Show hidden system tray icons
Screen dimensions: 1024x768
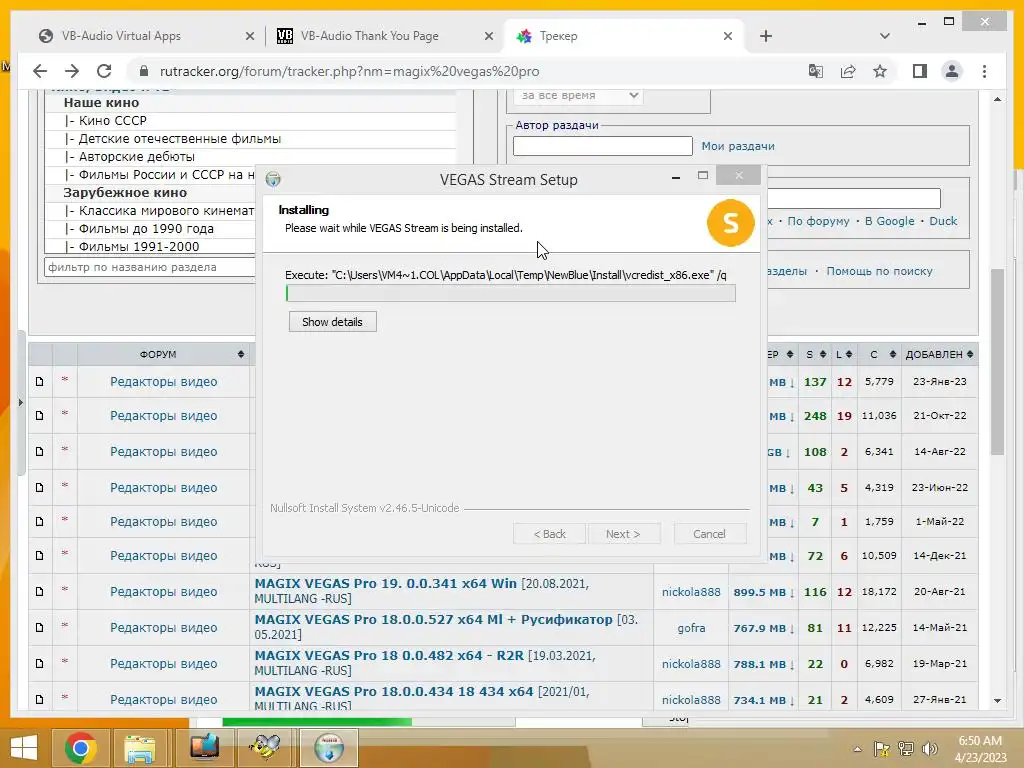(857, 749)
